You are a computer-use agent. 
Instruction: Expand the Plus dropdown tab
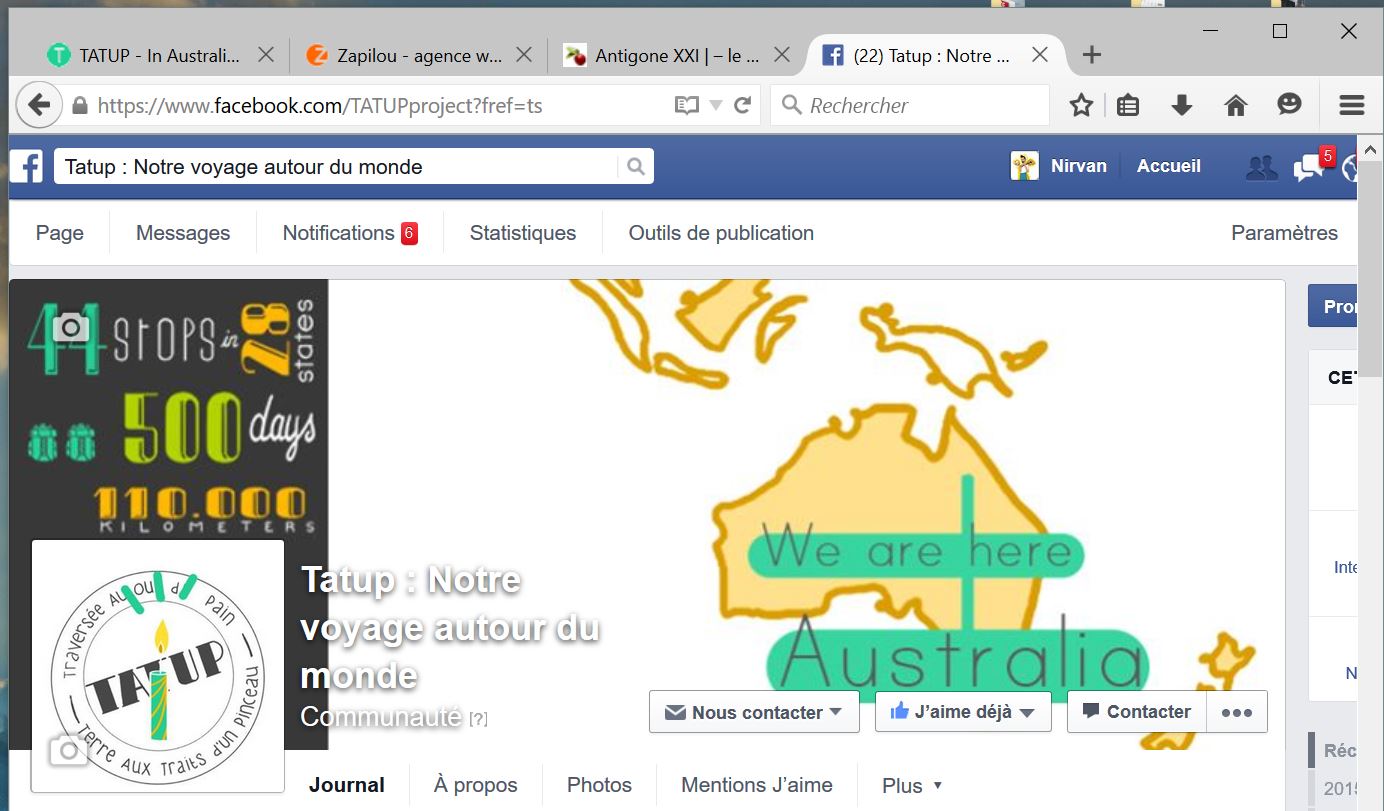click(x=912, y=785)
